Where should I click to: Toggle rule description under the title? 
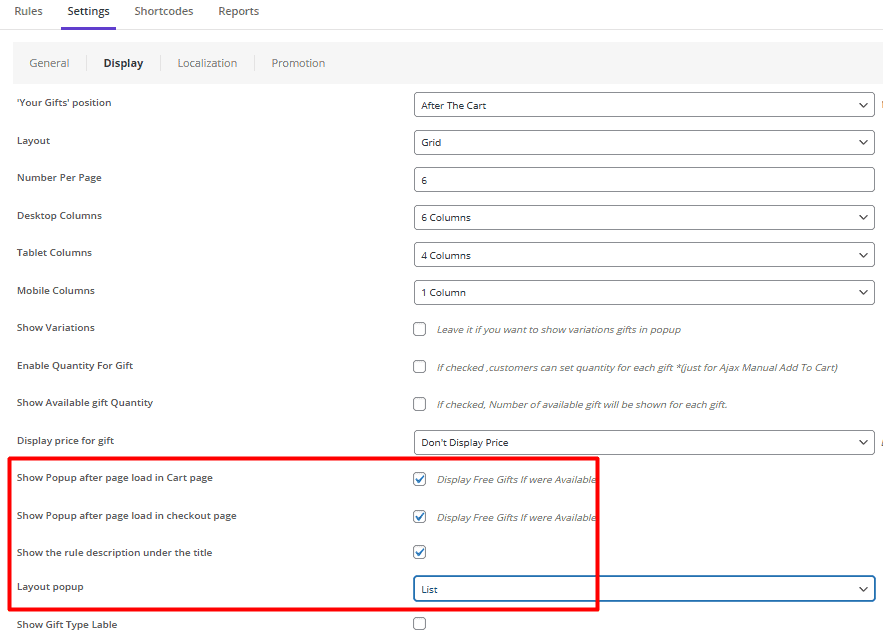click(x=419, y=551)
